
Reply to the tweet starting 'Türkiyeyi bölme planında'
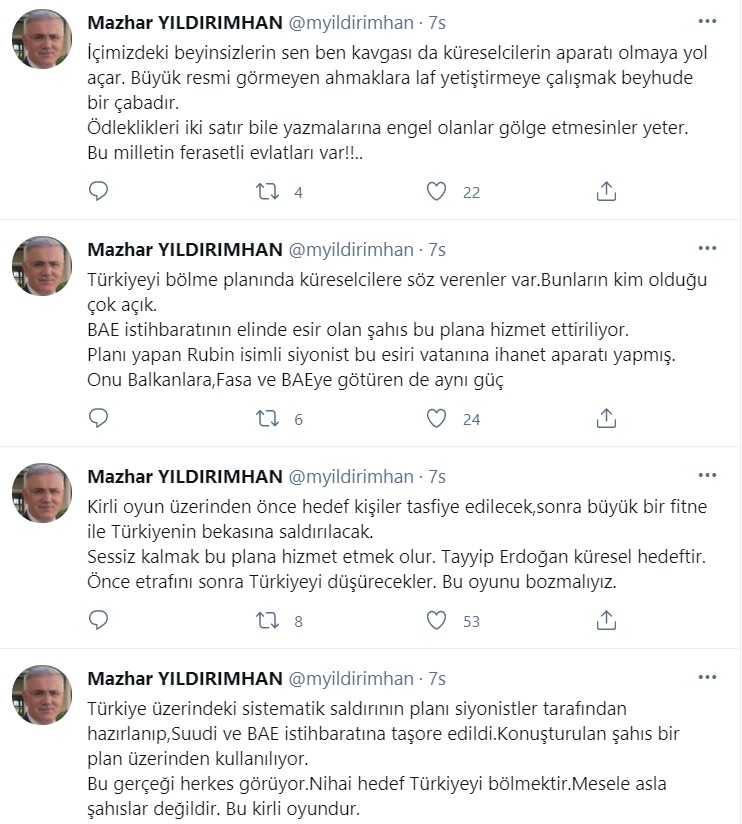(x=98, y=418)
